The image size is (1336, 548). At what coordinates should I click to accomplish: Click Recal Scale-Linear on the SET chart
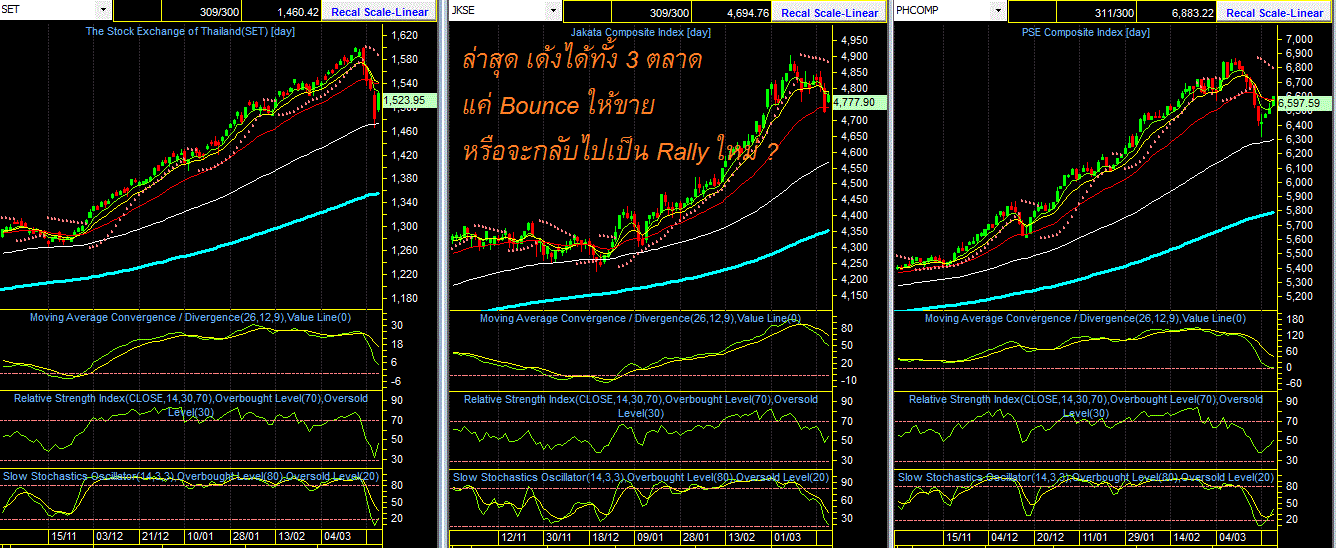381,13
